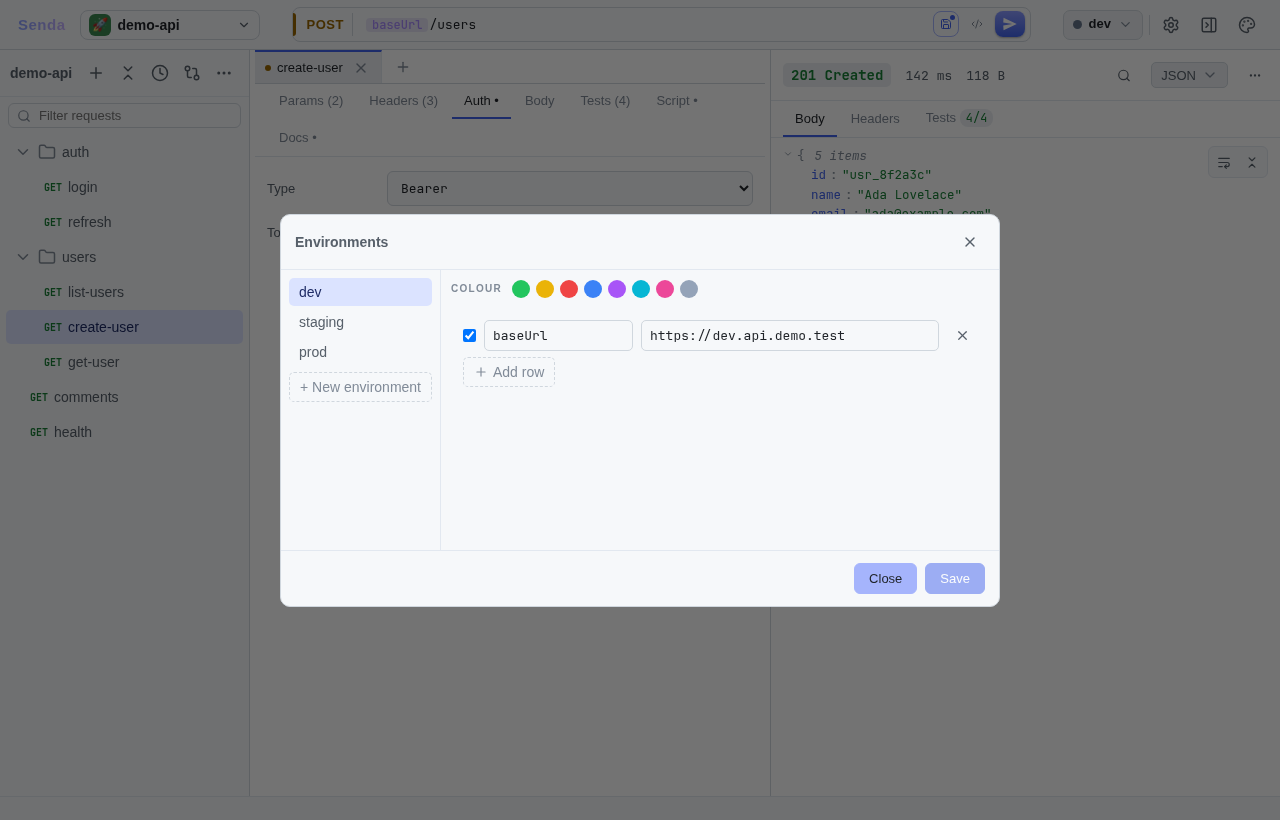Image resolution: width=1280 pixels, height=820 pixels.
Task: Click the Filter requests search field
Action: pyautogui.click(x=125, y=116)
